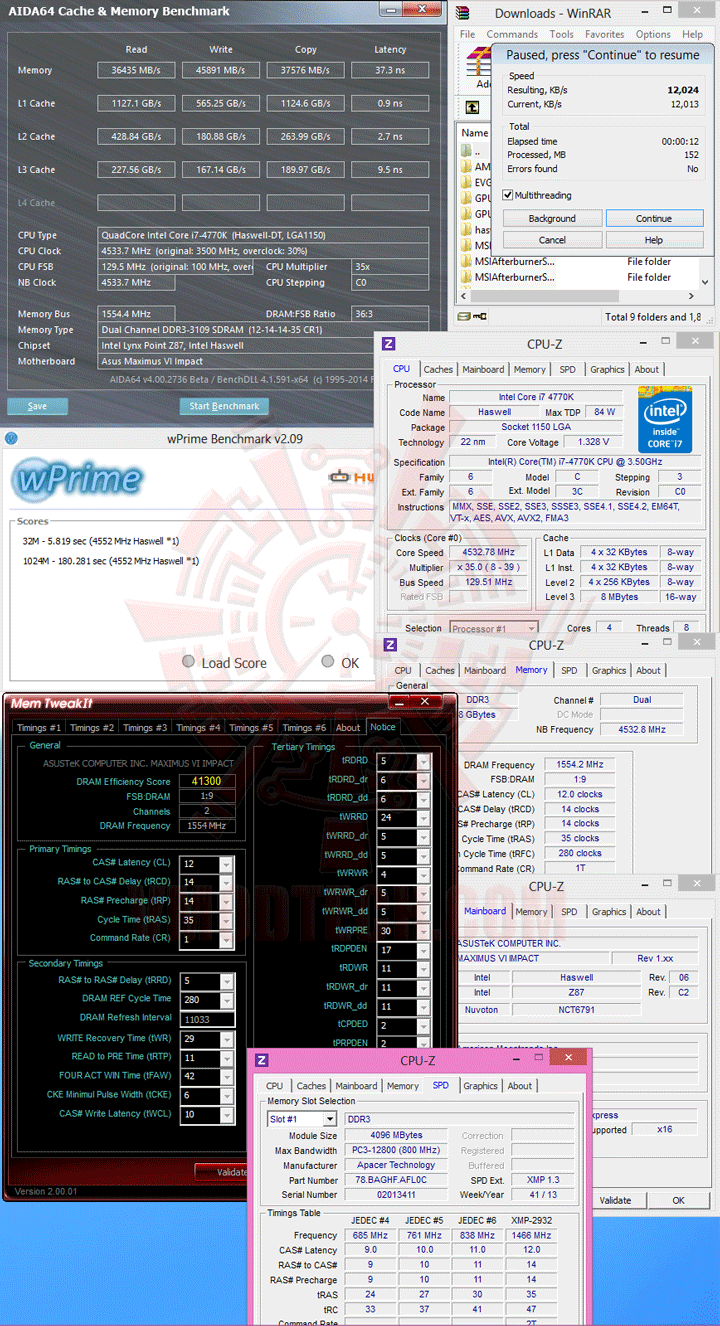Open the CAS# Latency (CL) dropdown
The image size is (720, 1326).
click(226, 864)
